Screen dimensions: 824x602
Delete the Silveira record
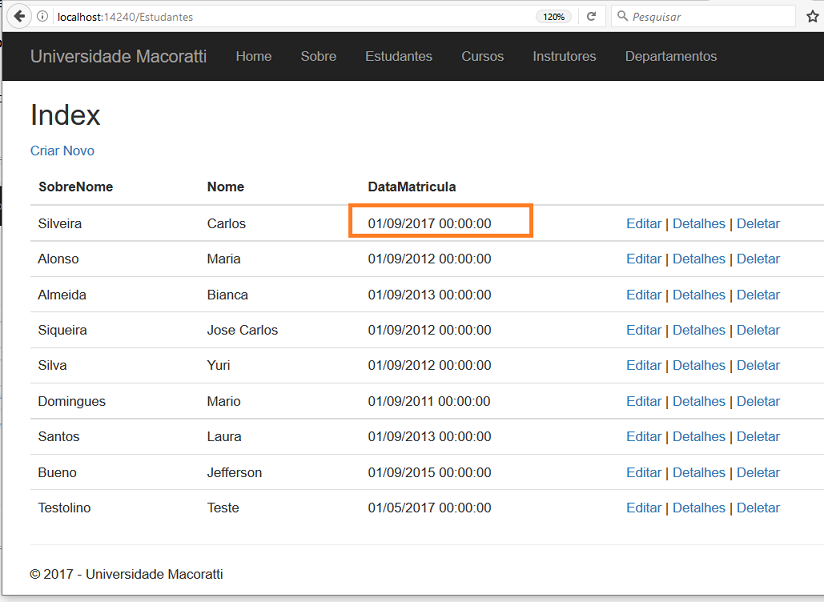click(758, 223)
